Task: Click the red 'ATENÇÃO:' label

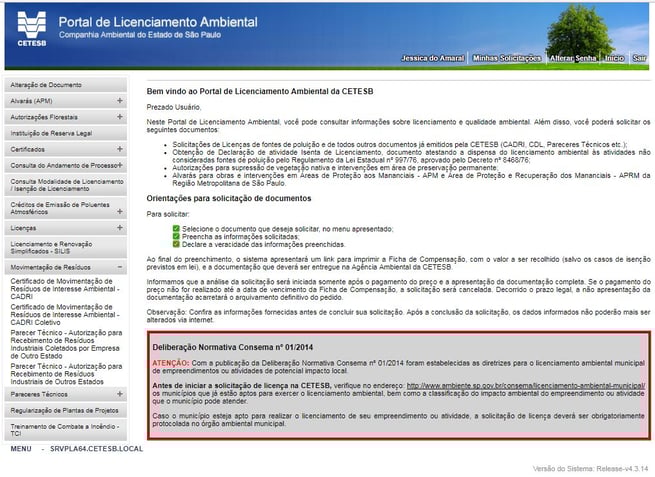Action: pyautogui.click(x=171, y=363)
